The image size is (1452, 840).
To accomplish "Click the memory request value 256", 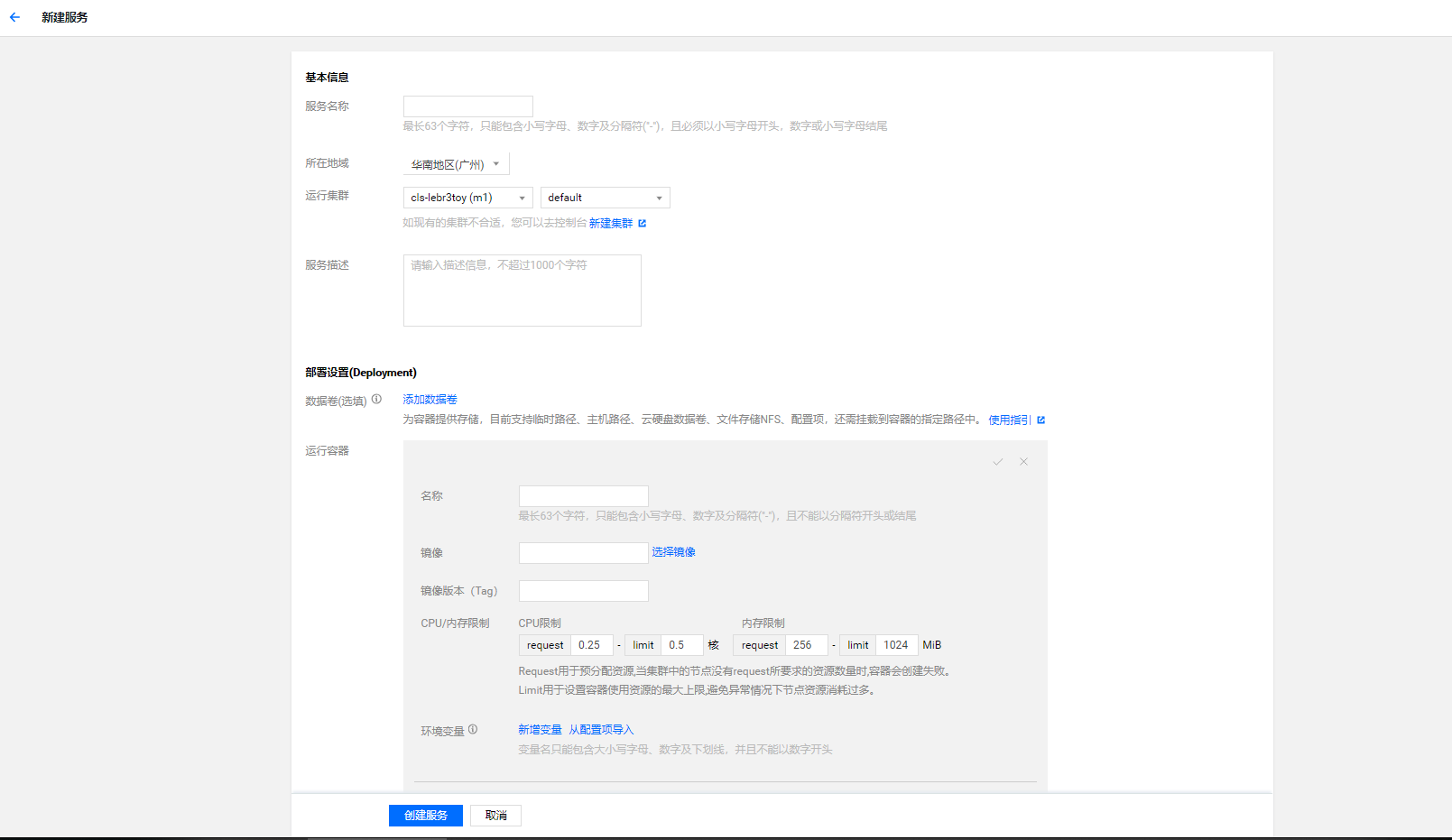I will pyautogui.click(x=807, y=645).
